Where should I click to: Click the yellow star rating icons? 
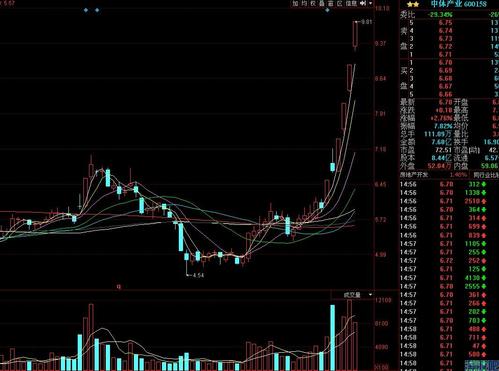point(413,4)
